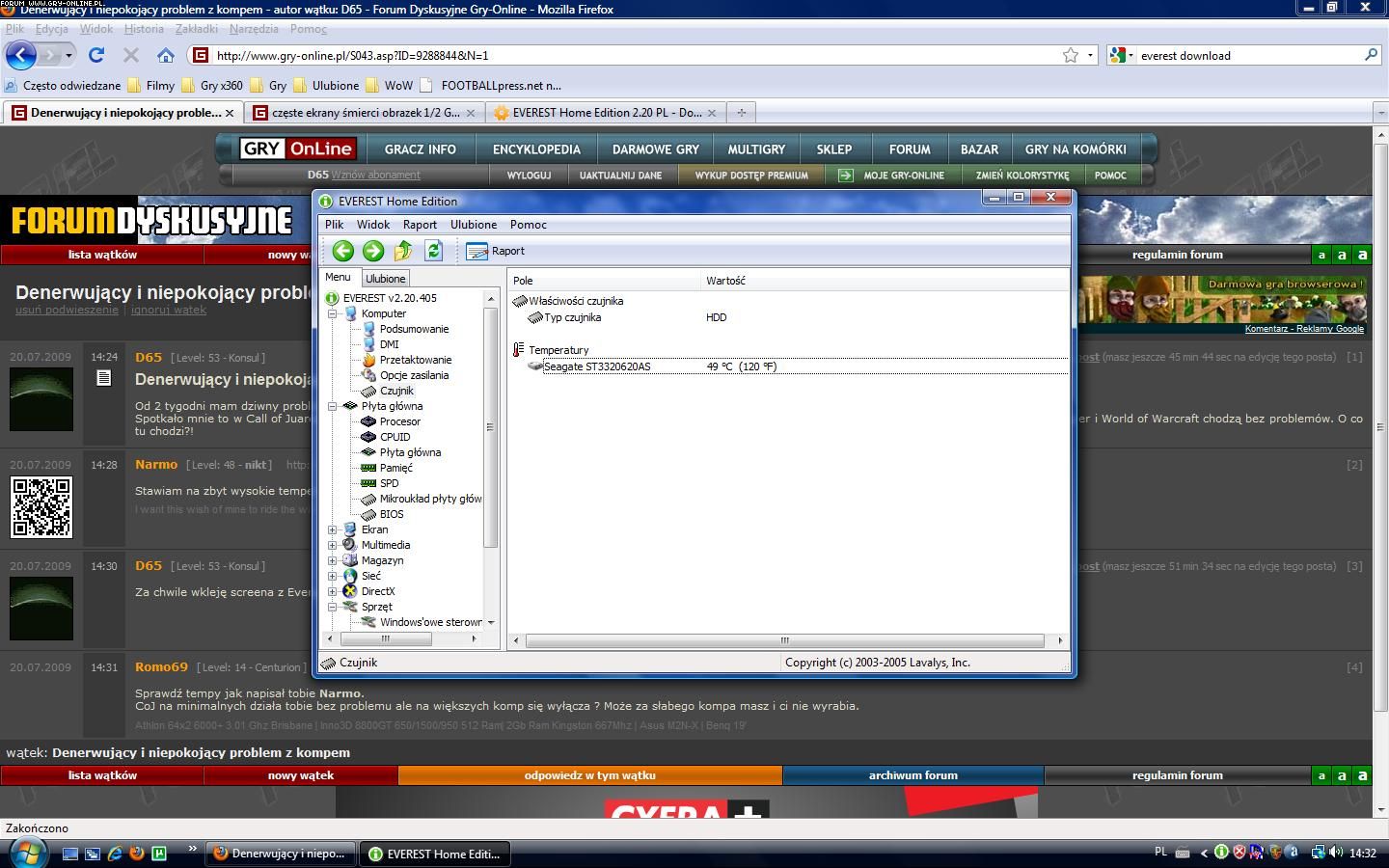Open the Raport toolbar button
1389x868 pixels.
pos(496,251)
